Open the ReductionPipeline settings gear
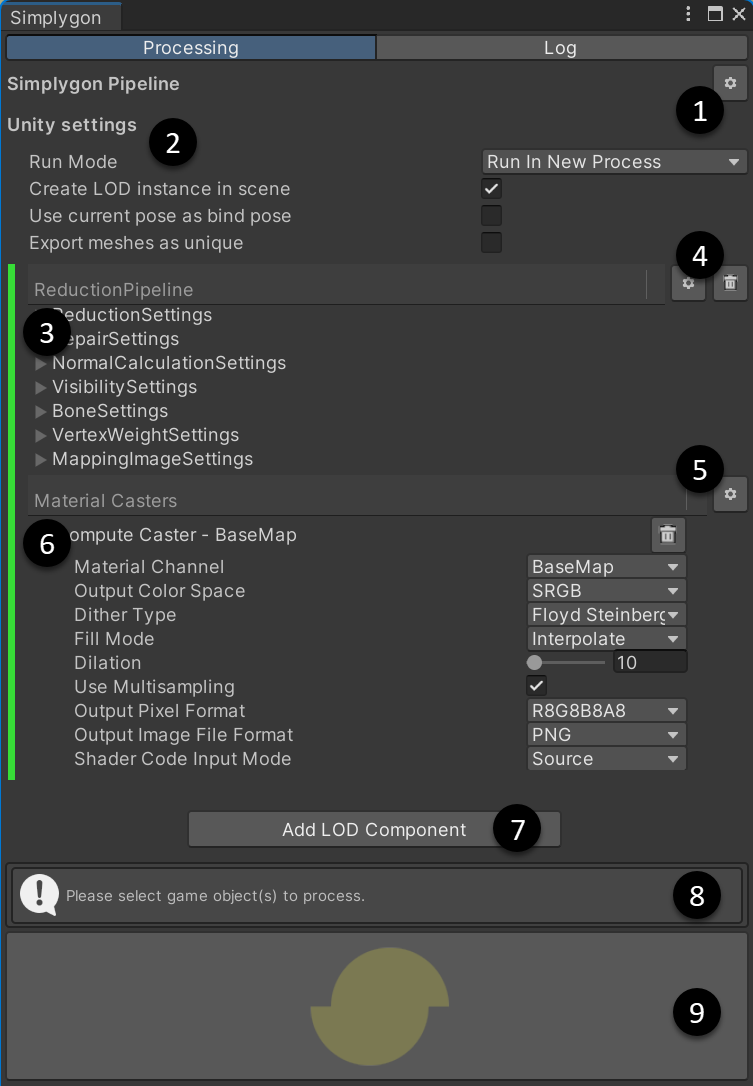This screenshot has height=1086, width=753. 688,283
